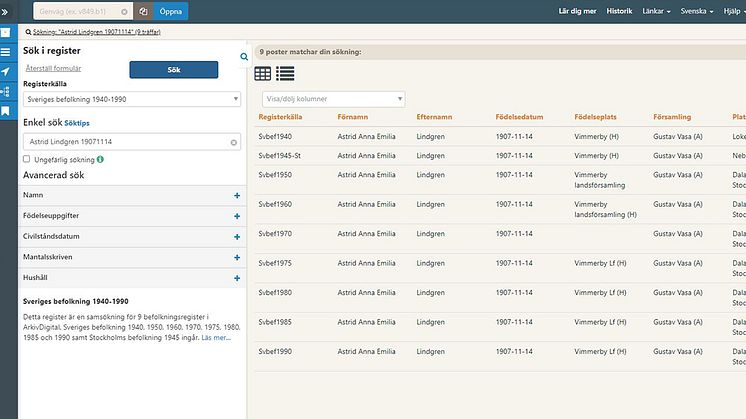
Task: Open the Hjälp menu
Action: (x=734, y=11)
